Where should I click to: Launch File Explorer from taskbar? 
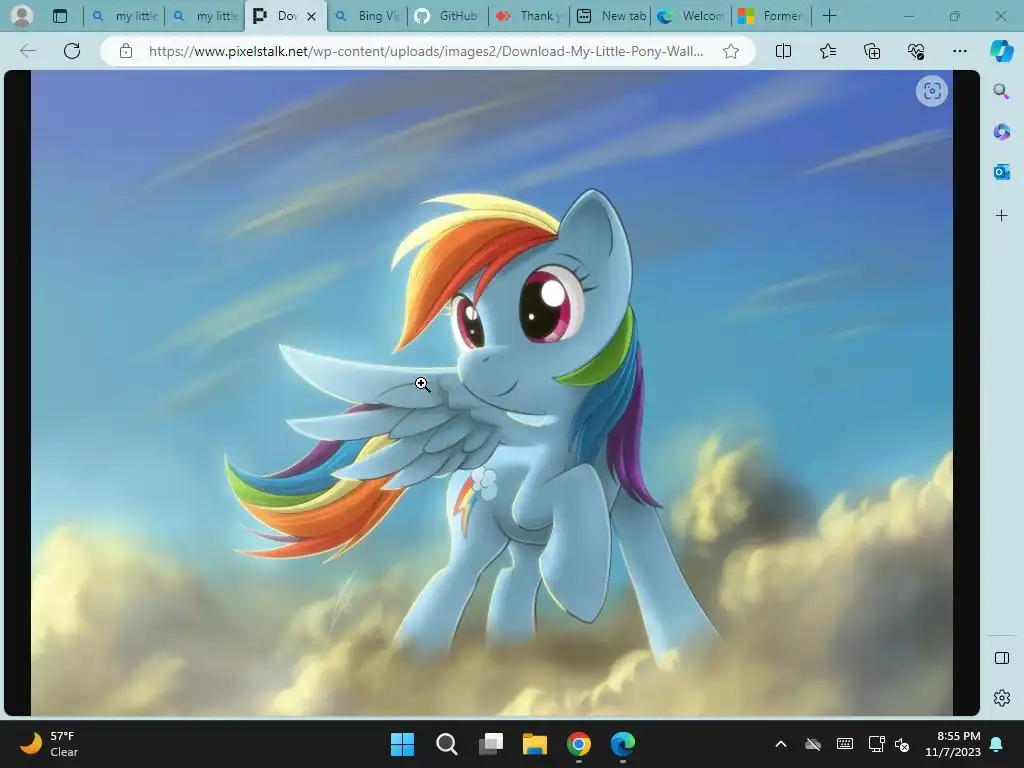click(x=535, y=744)
